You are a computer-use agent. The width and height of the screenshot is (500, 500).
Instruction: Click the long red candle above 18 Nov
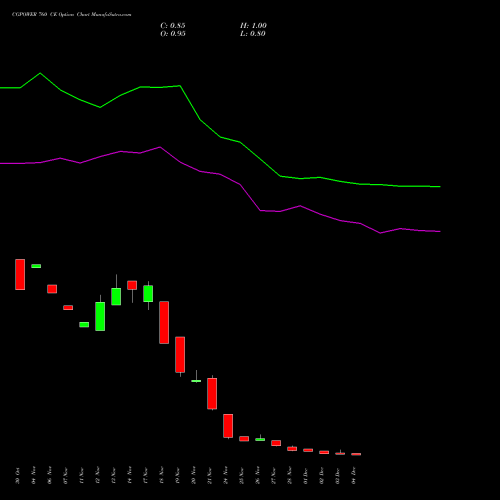coord(164,322)
